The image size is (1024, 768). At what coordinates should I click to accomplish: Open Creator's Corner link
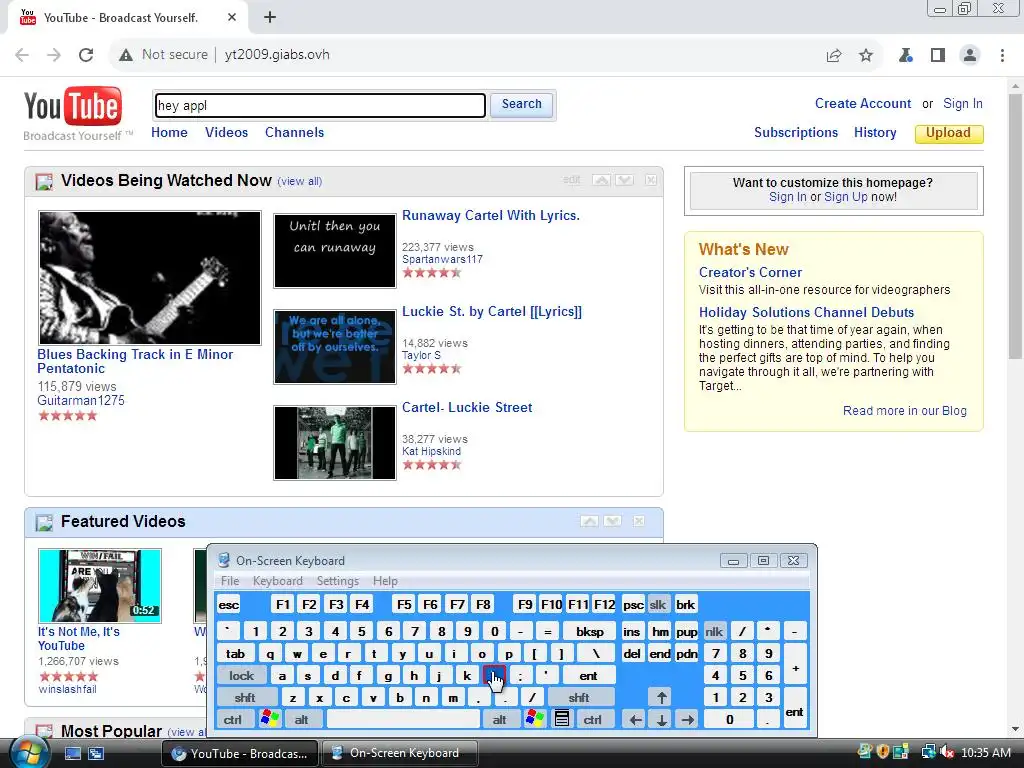750,272
